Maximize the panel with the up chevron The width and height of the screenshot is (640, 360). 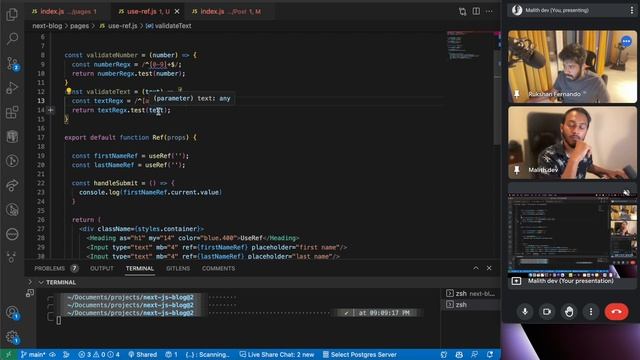(476, 268)
